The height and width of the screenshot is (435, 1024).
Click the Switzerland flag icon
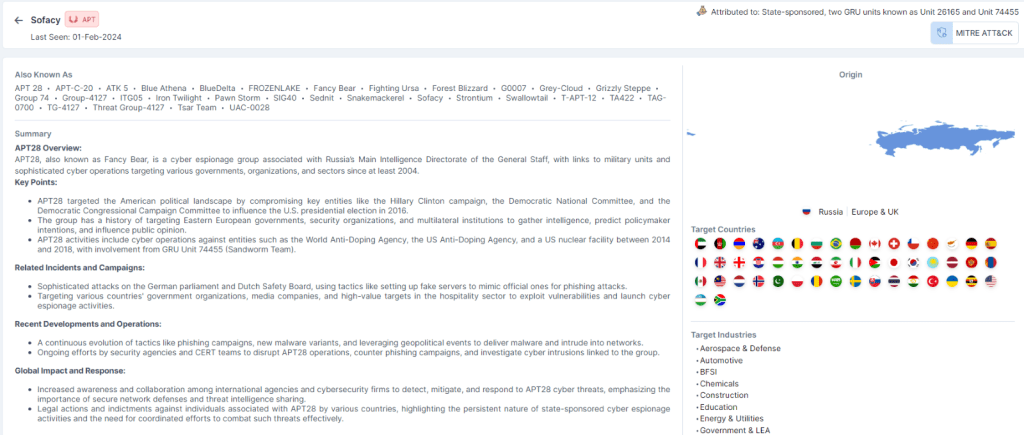pos(893,244)
